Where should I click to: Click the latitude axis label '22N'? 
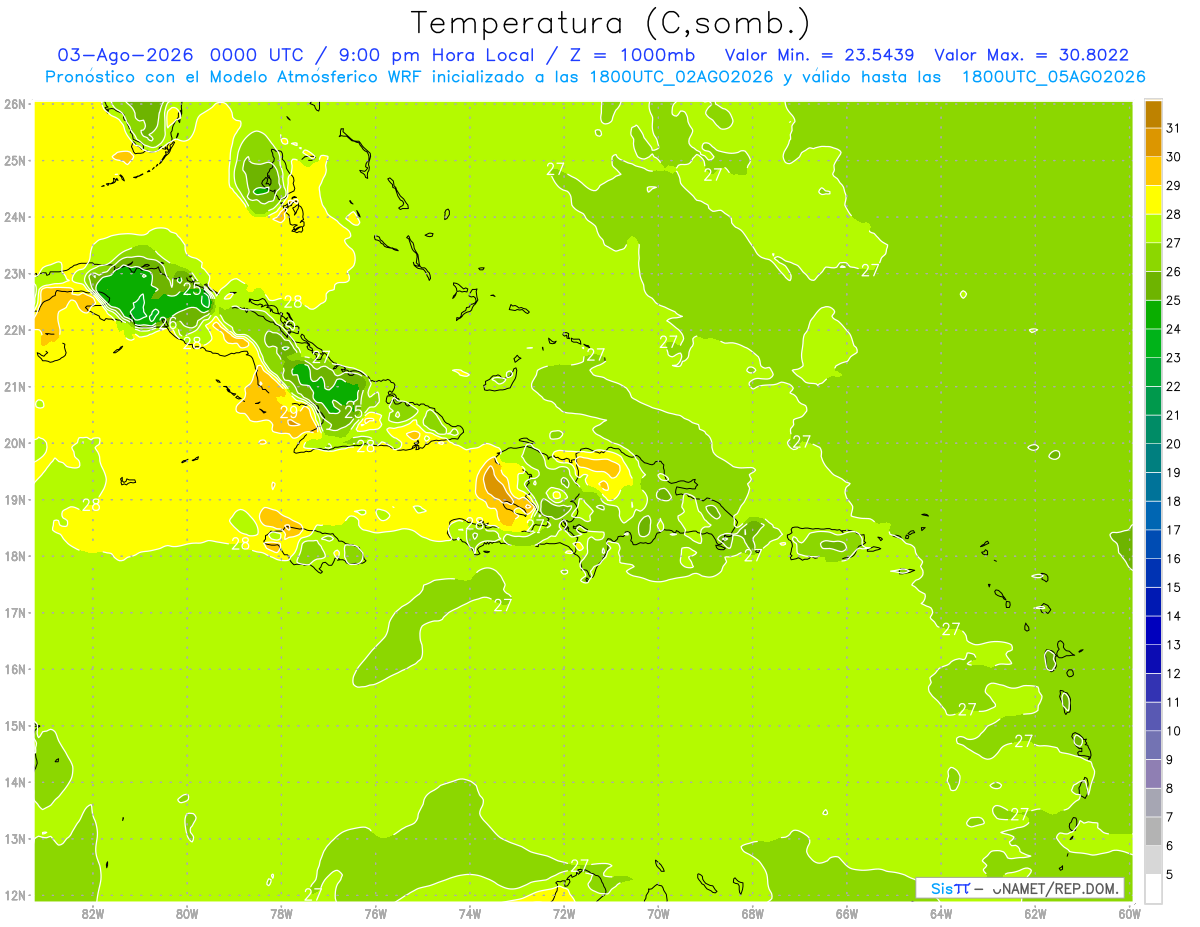(15, 330)
